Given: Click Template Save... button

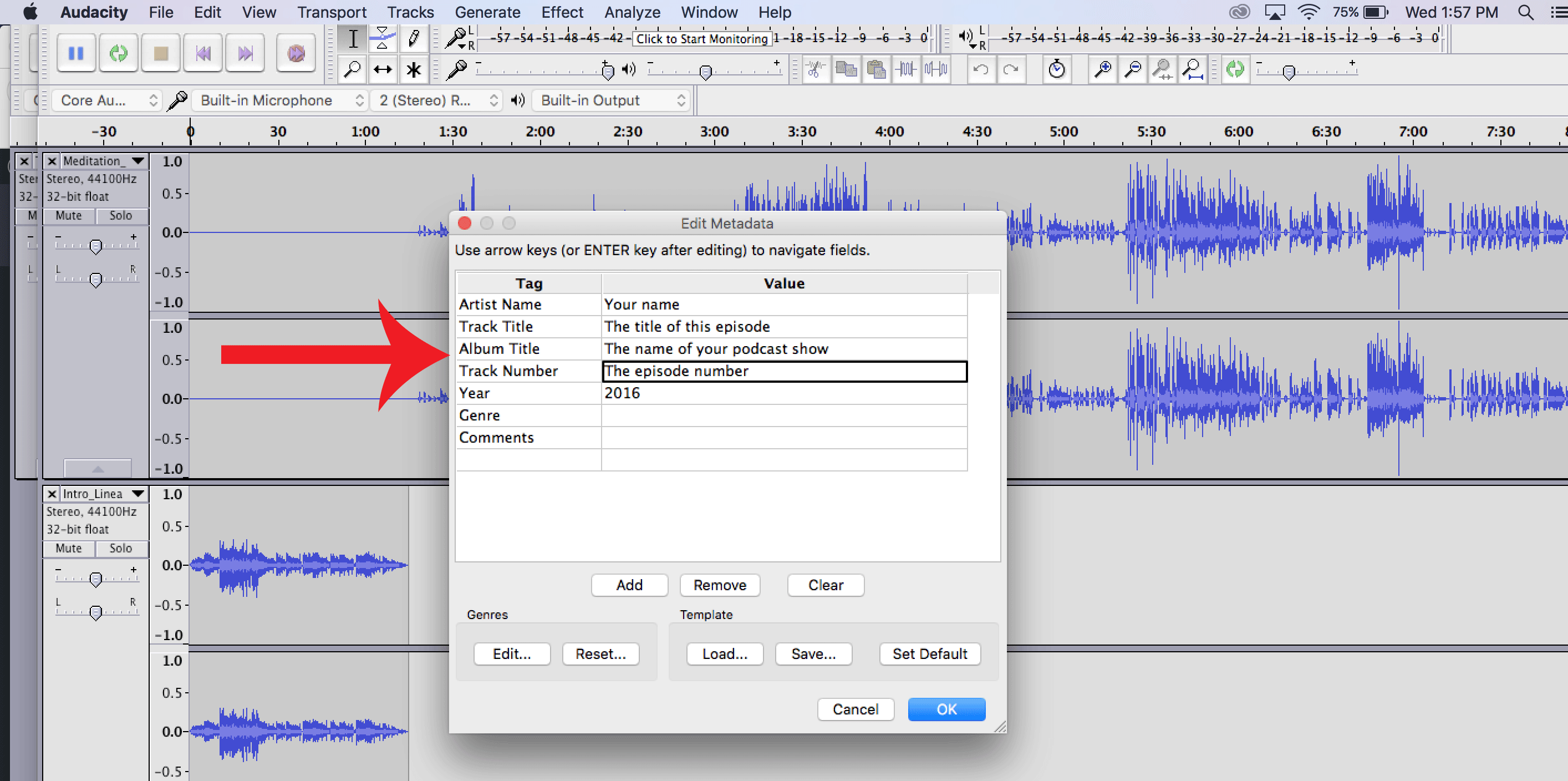Looking at the screenshot, I should [813, 654].
